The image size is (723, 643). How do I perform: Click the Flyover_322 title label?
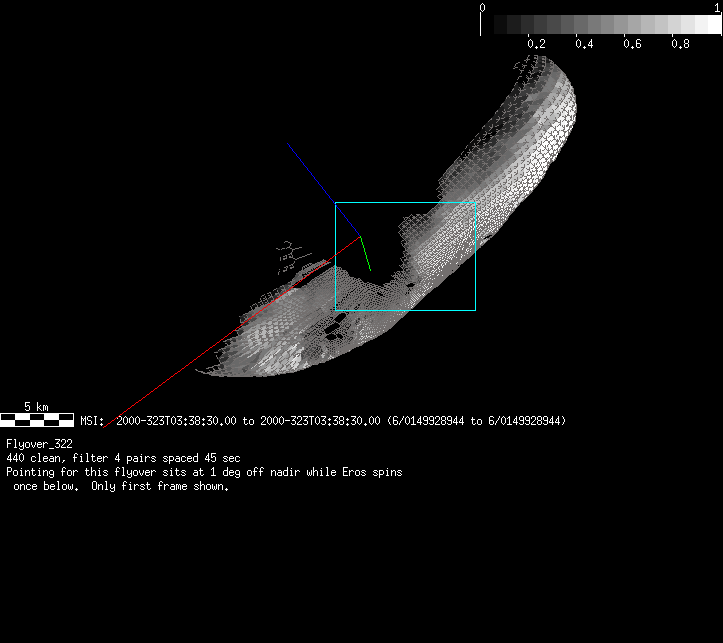39,443
